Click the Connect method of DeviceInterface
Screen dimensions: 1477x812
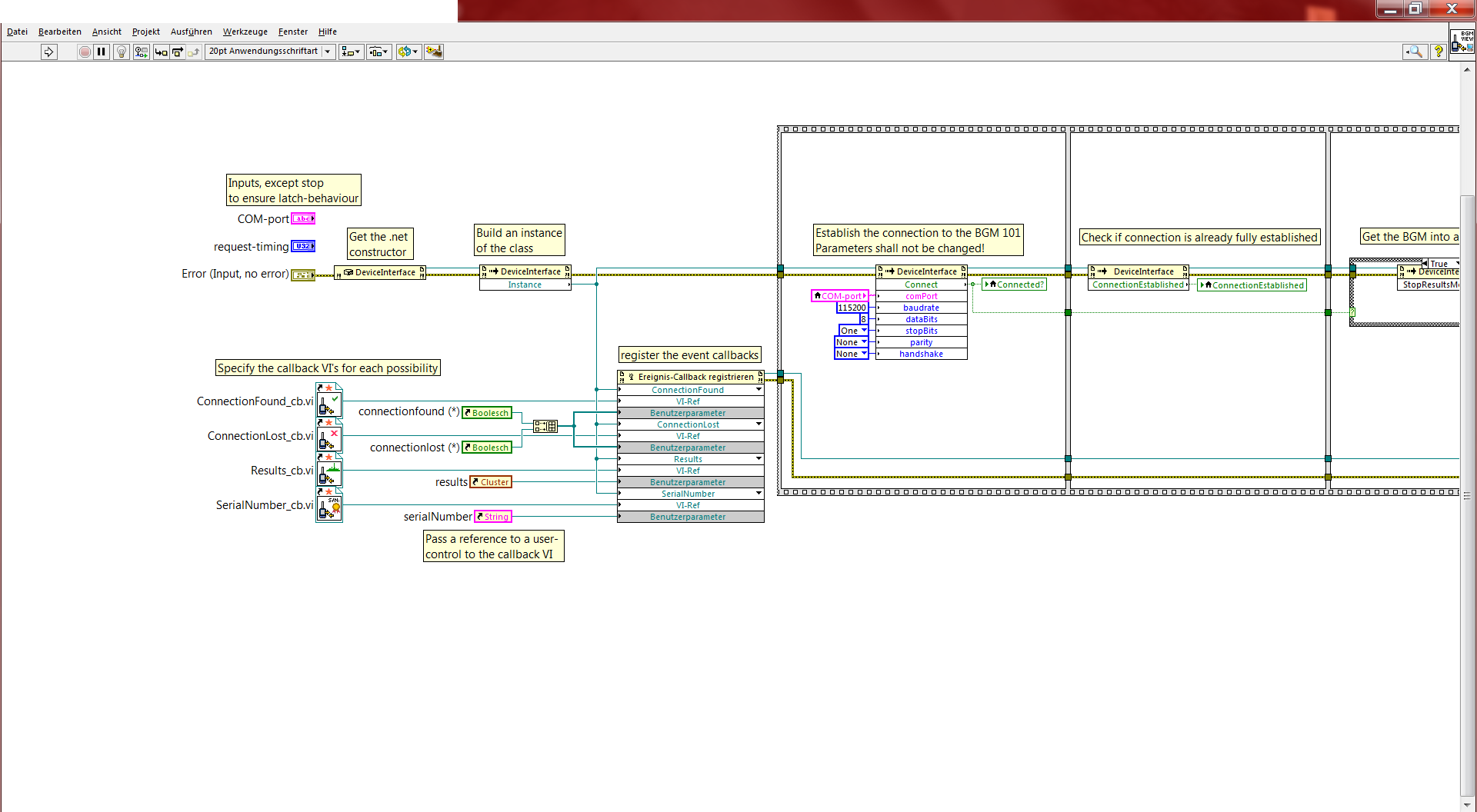click(921, 285)
